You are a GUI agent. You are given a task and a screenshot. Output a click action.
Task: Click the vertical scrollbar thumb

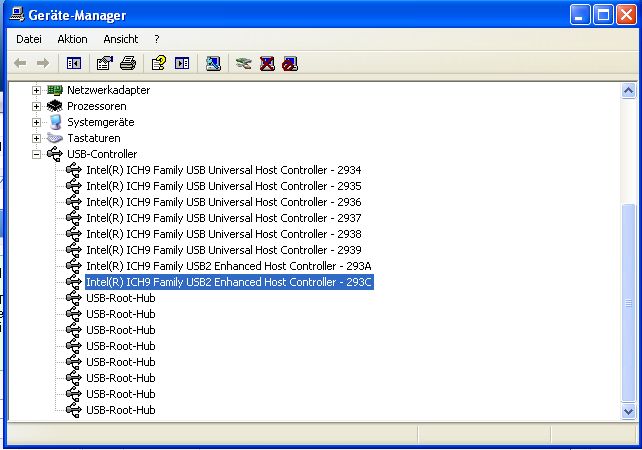coord(628,303)
